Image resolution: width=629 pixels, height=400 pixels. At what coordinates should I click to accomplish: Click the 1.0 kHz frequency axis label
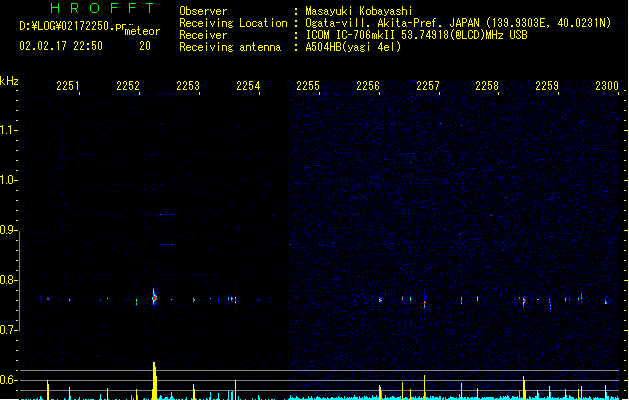pyautogui.click(x=7, y=180)
